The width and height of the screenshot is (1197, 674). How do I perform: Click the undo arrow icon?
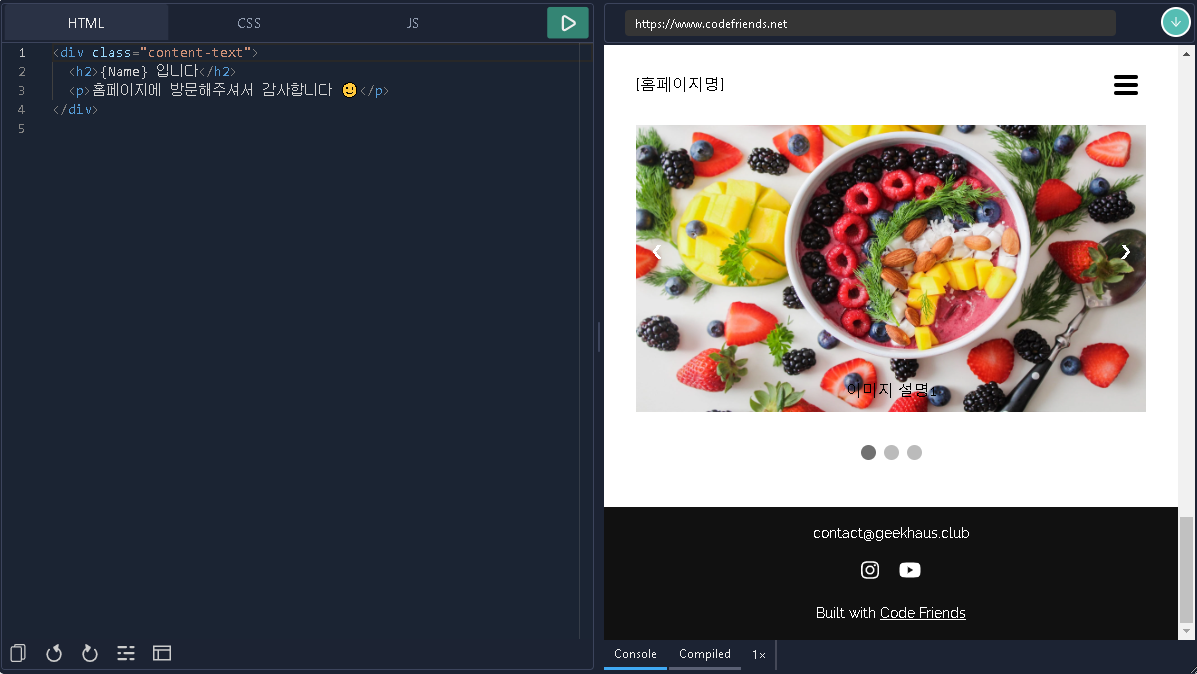[53, 653]
